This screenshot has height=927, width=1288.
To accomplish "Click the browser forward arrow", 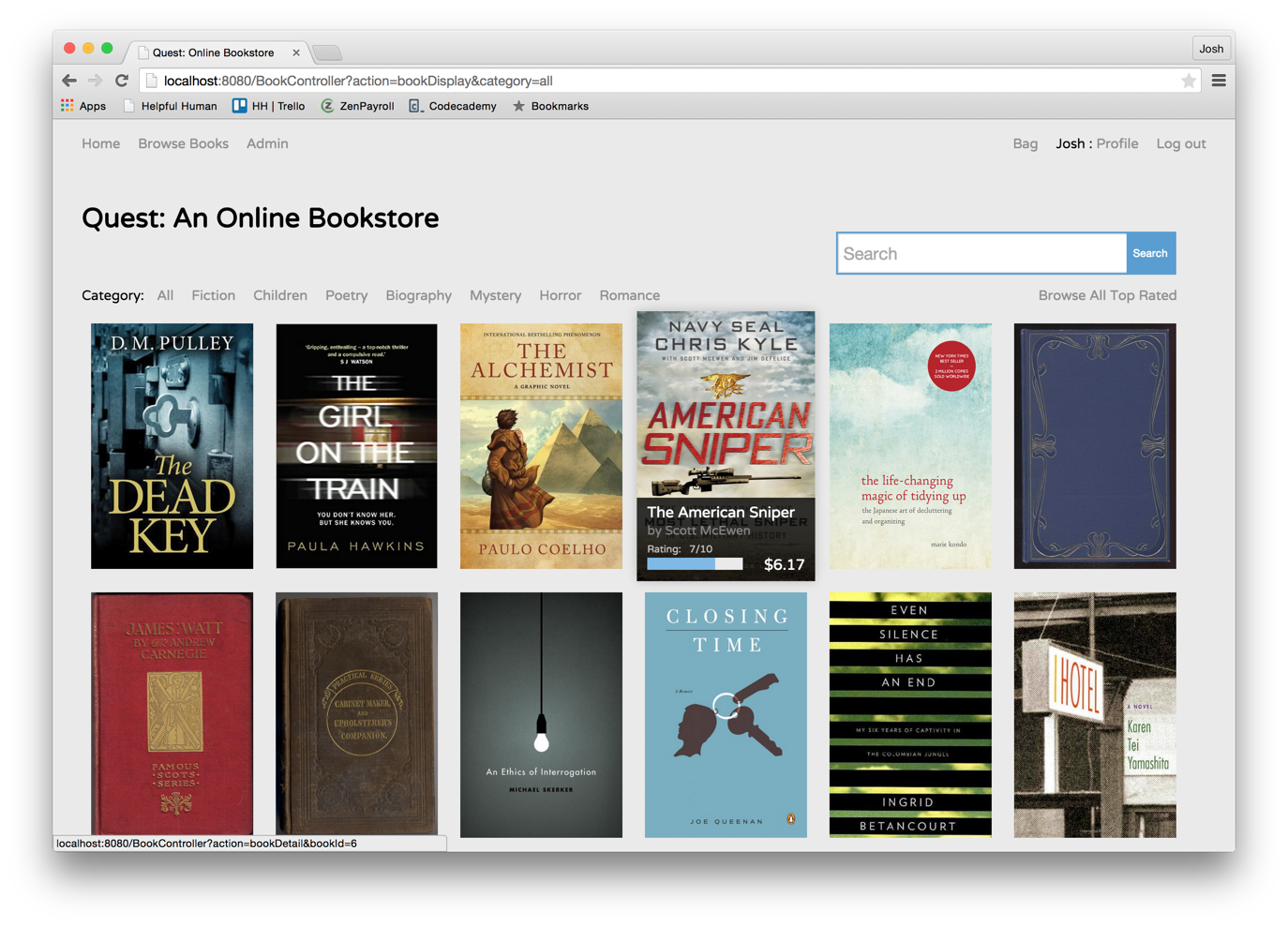I will click(95, 81).
